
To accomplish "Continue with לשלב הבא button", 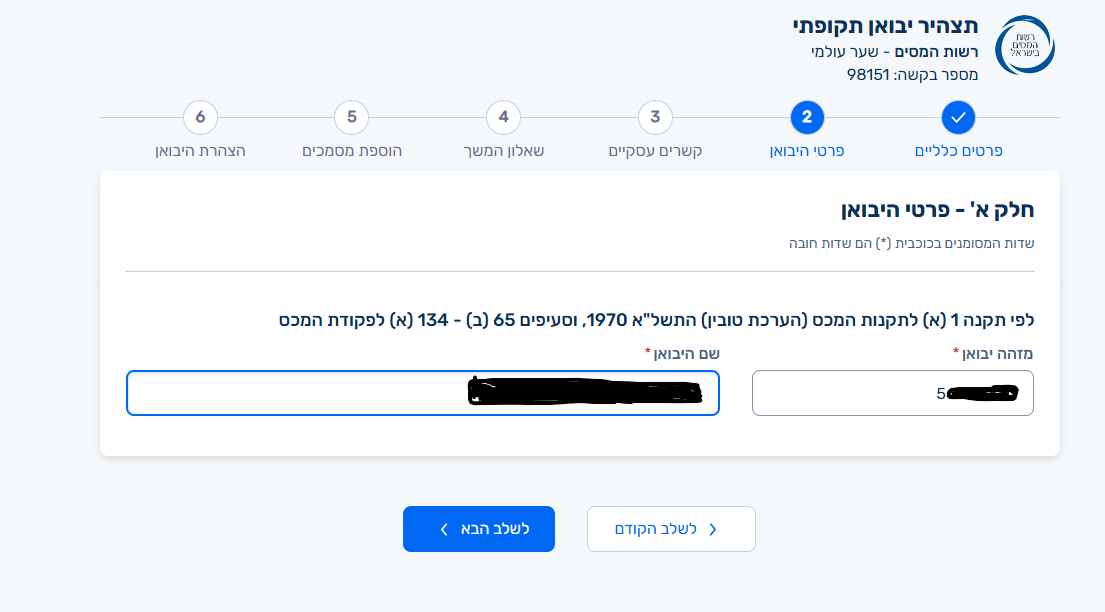I will [479, 529].
